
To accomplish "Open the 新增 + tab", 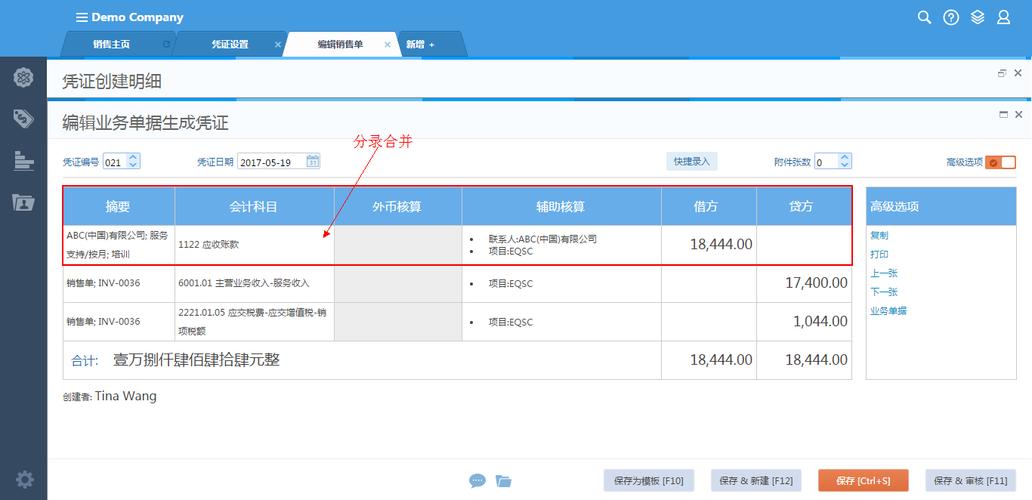I will point(420,45).
